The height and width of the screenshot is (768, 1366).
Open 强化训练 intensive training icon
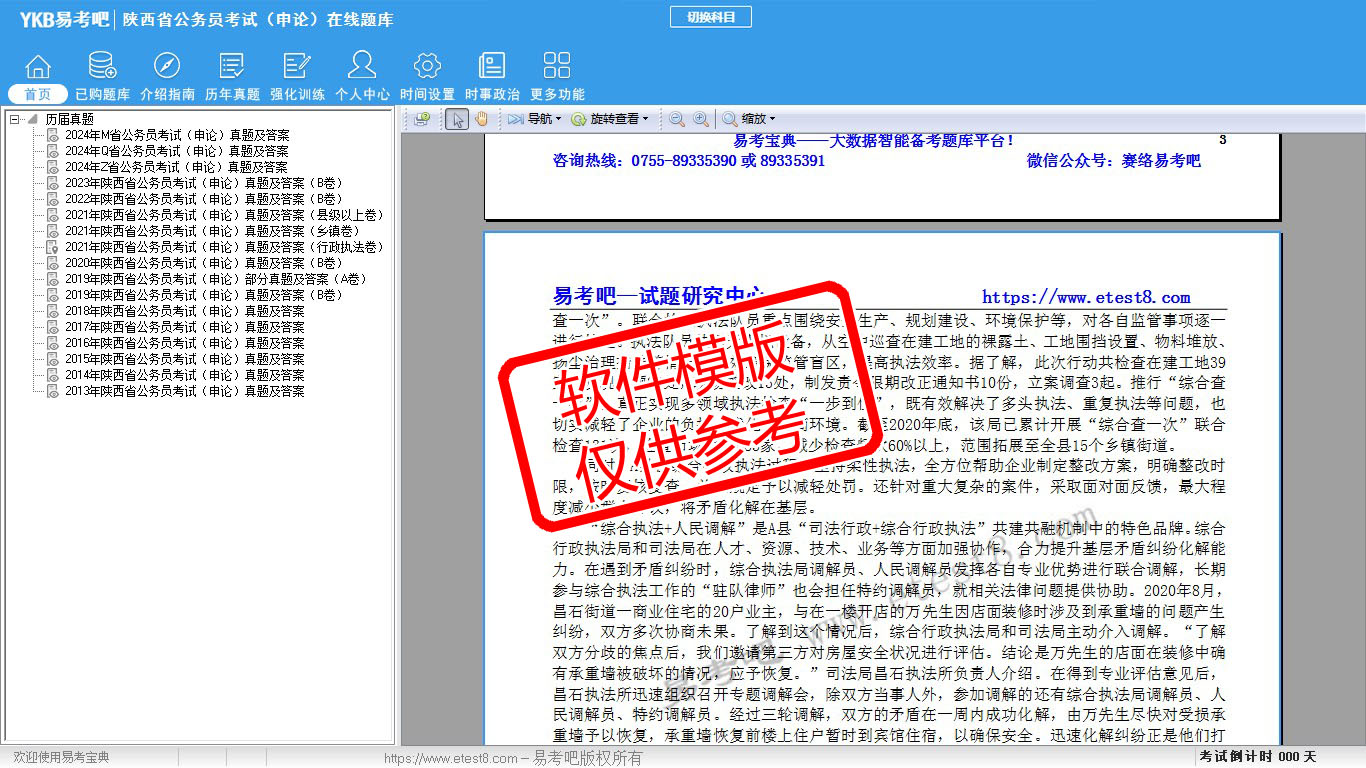pyautogui.click(x=297, y=67)
